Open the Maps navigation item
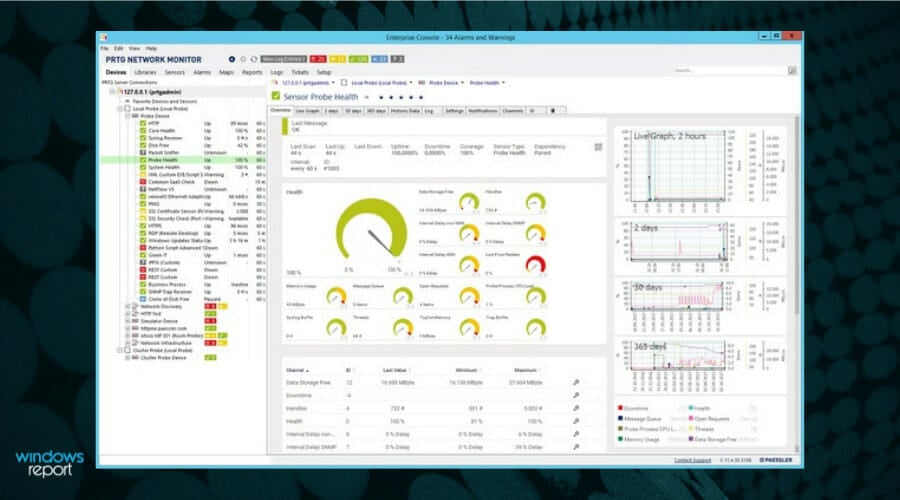Viewport: 900px width, 500px height. click(226, 72)
